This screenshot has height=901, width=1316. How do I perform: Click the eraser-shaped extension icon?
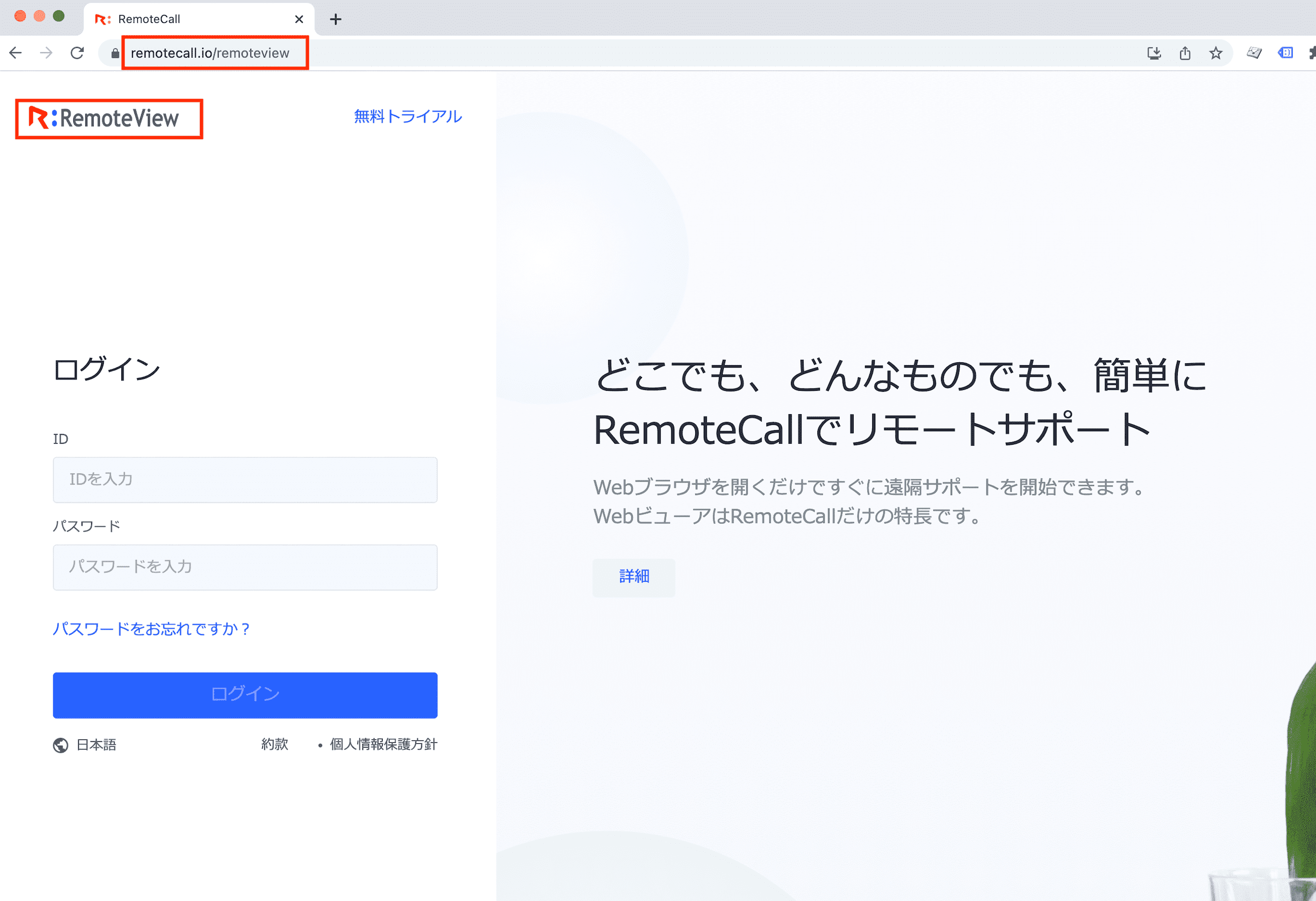[x=1254, y=53]
